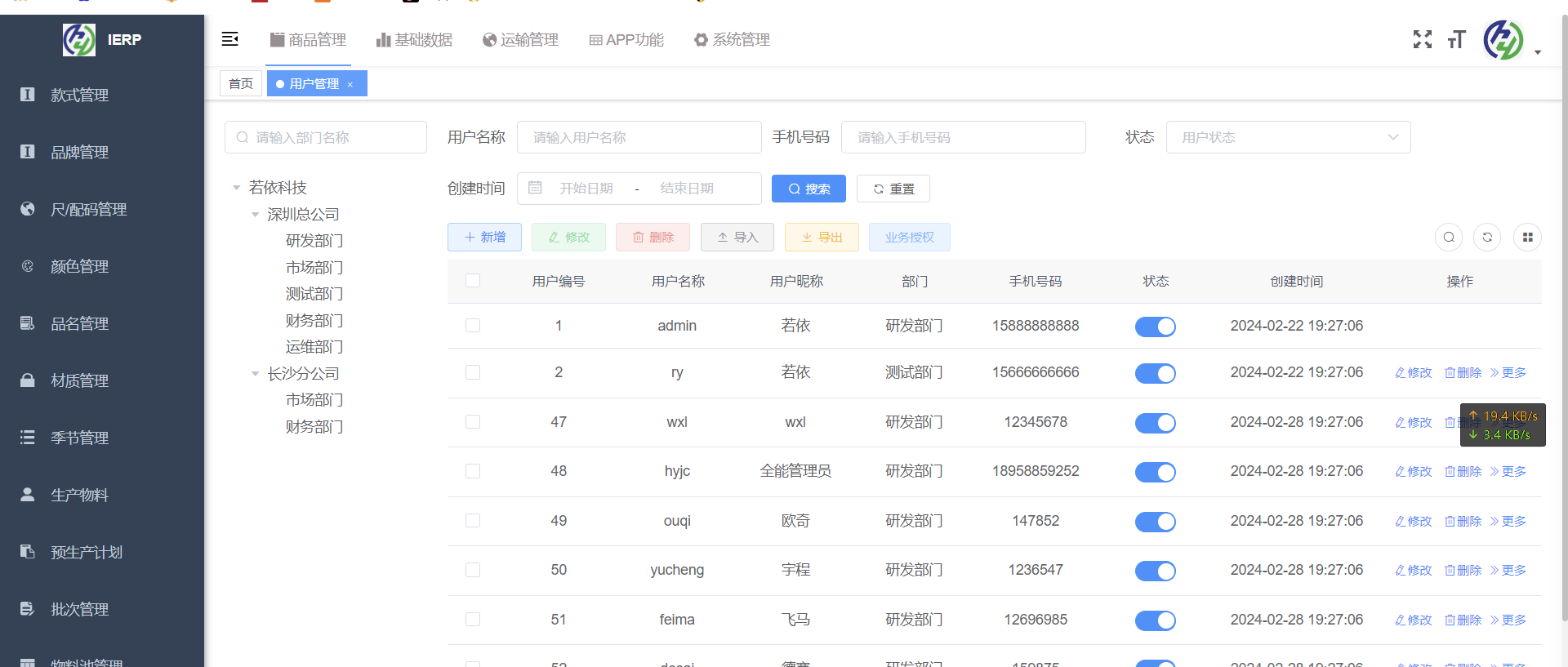Check the checkbox for user ry

point(473,371)
